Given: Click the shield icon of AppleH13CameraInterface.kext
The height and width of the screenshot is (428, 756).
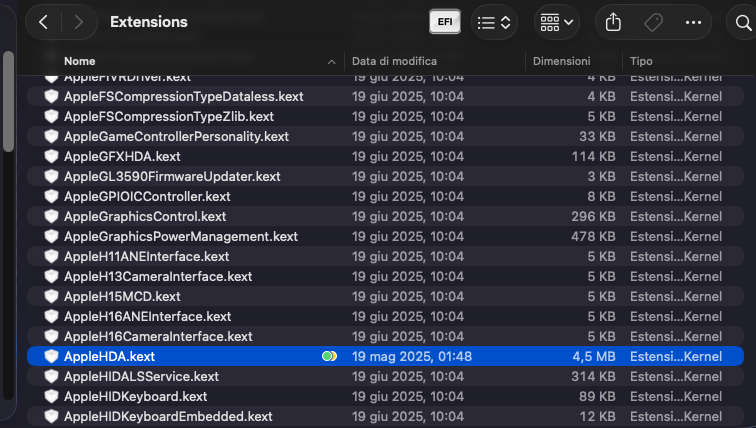Looking at the screenshot, I should pos(51,277).
